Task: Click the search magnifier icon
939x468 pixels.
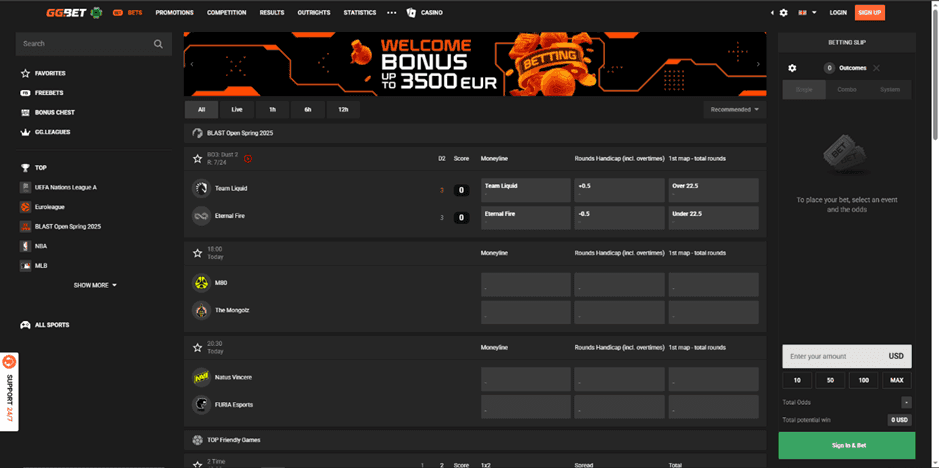Action: click(158, 44)
